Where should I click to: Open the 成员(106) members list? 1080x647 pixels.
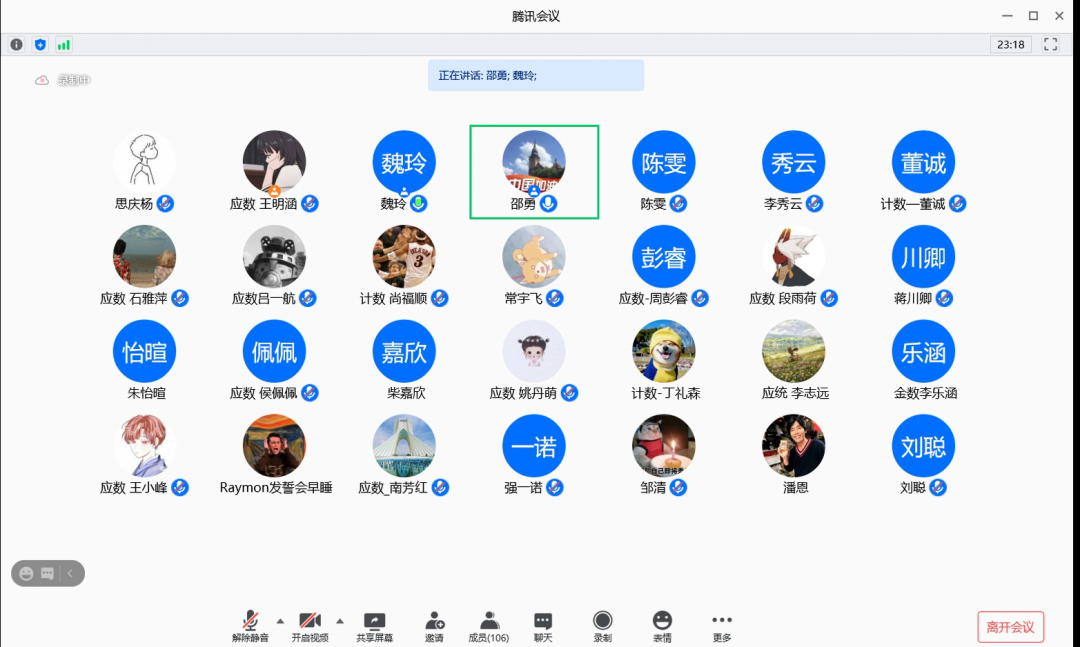tap(488, 626)
